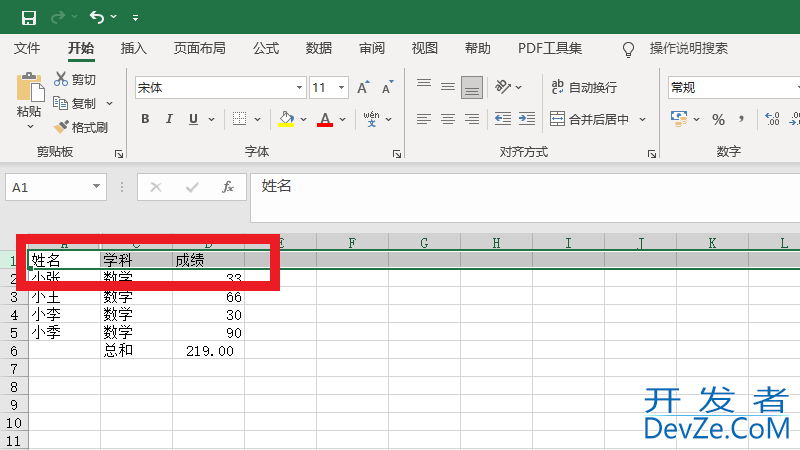Screen dimensions: 800x450
Task: Open the 文件 (File) menu tab
Action: coord(27,48)
